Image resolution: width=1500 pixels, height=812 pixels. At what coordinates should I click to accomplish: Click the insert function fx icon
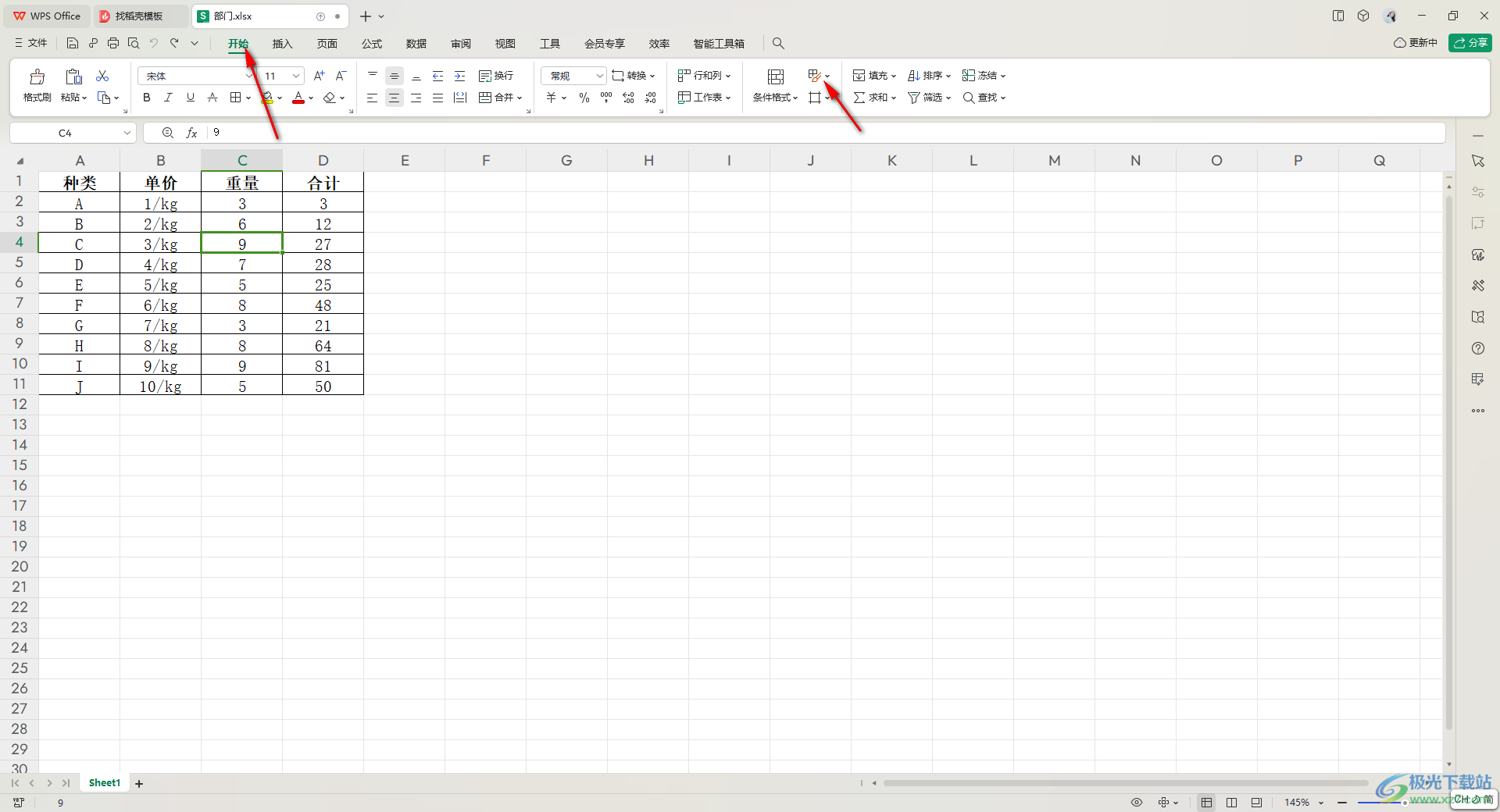click(191, 134)
